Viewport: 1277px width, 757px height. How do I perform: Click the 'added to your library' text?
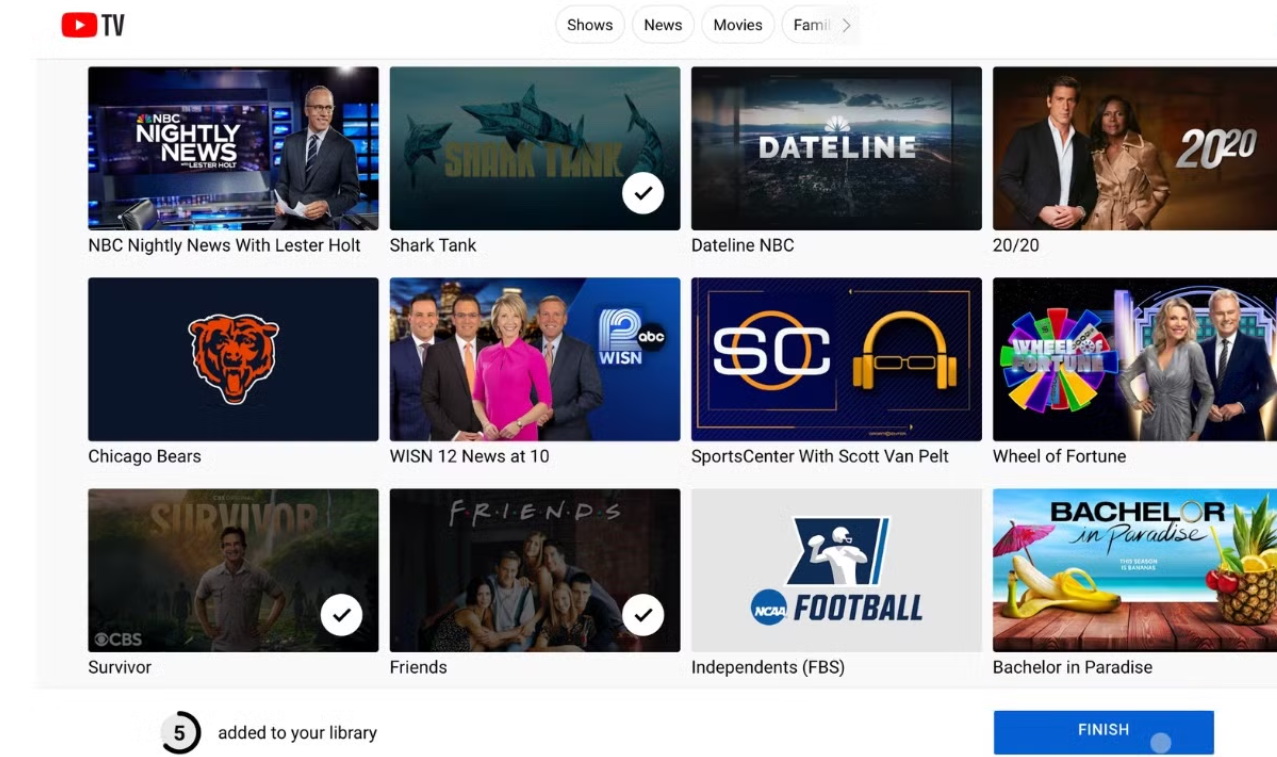click(297, 733)
